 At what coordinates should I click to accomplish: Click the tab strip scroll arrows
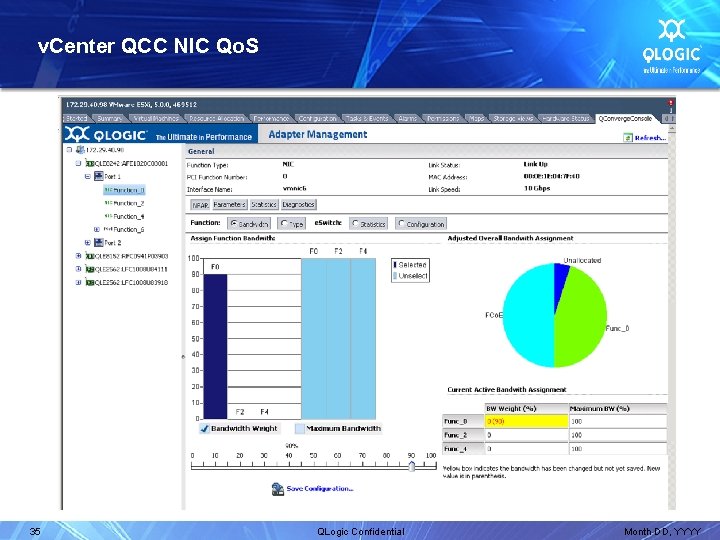coord(667,118)
